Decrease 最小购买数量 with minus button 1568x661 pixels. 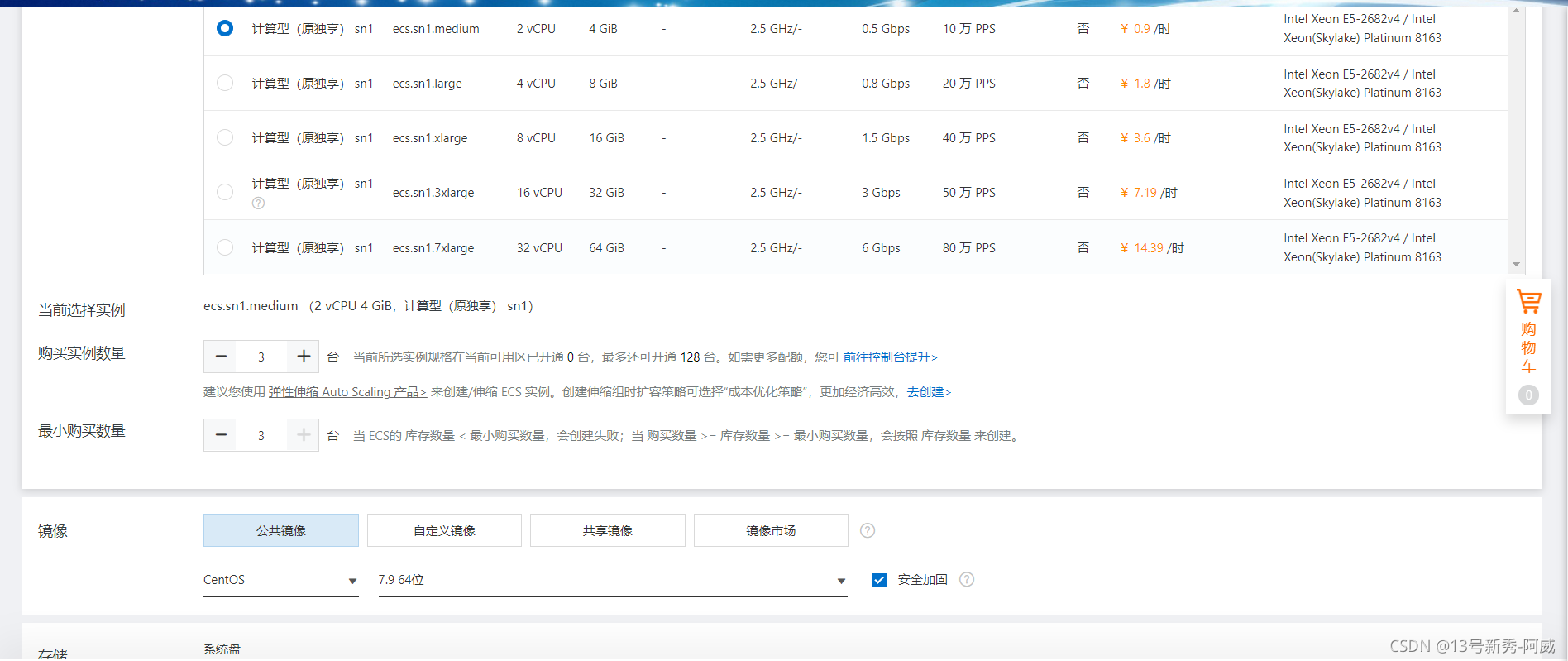[221, 435]
